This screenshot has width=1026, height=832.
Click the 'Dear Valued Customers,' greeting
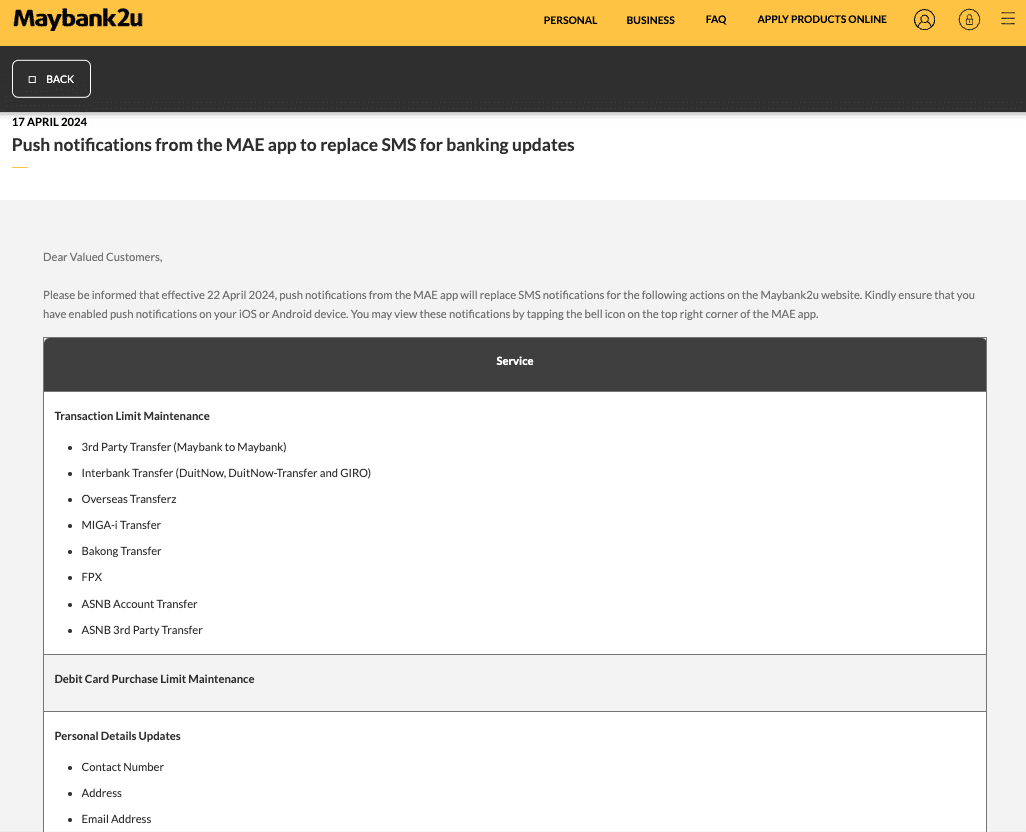point(103,257)
